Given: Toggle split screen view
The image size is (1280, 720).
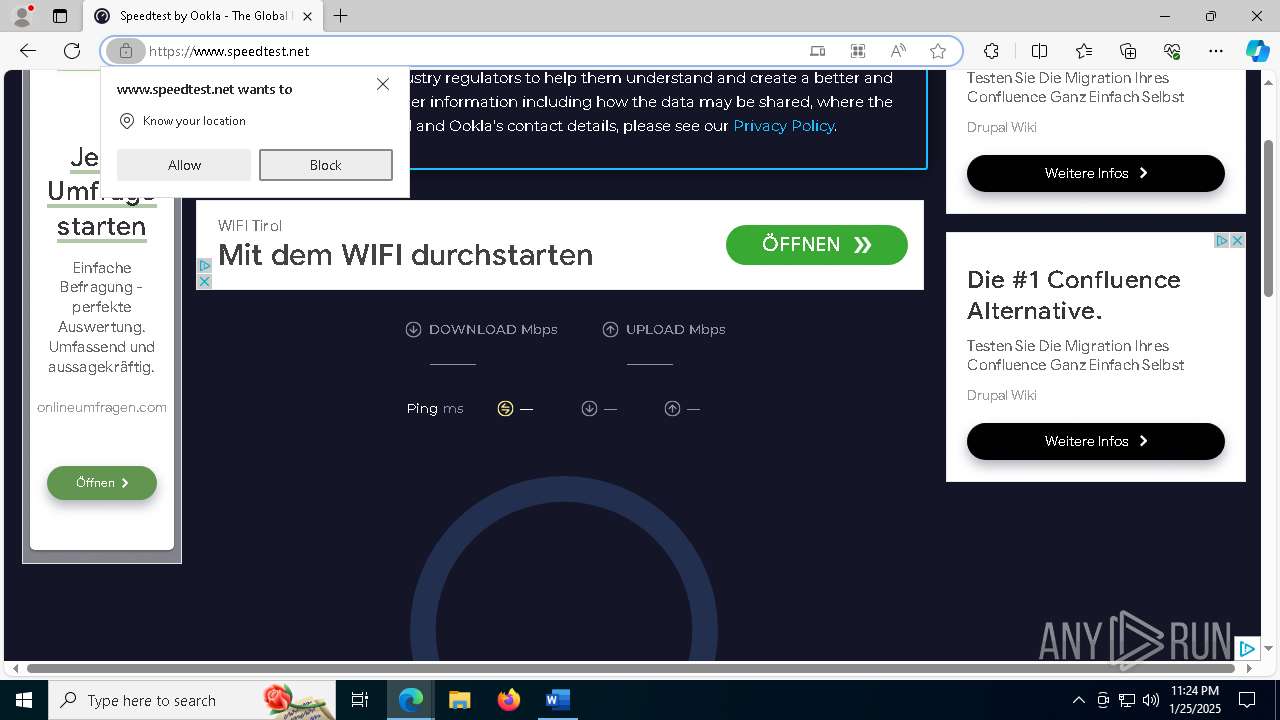Looking at the screenshot, I should (1039, 51).
